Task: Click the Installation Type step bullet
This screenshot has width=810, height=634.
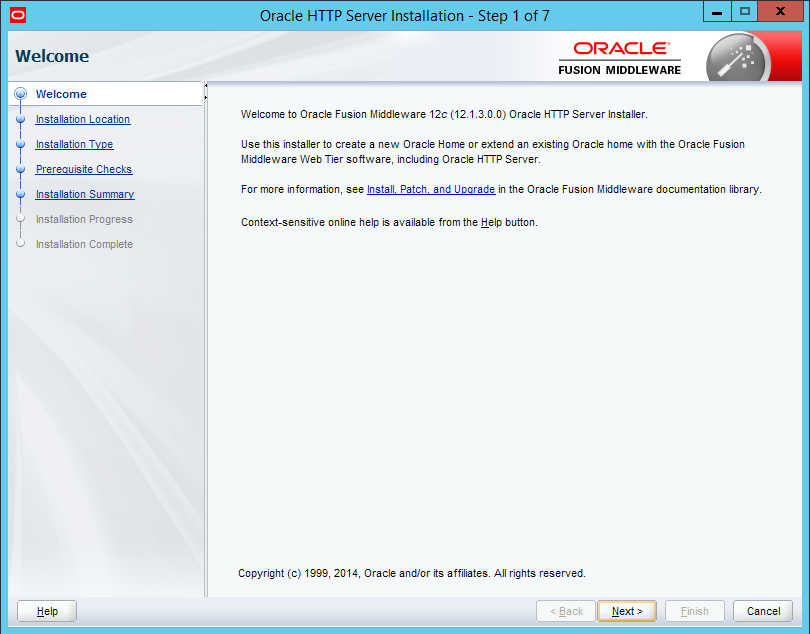Action: (20, 144)
